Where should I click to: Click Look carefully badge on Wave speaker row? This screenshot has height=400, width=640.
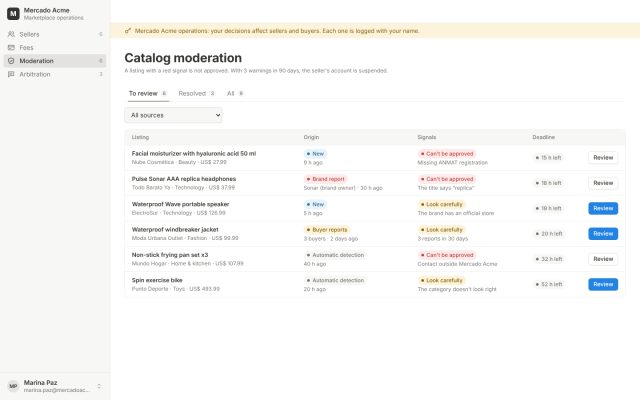[441, 204]
